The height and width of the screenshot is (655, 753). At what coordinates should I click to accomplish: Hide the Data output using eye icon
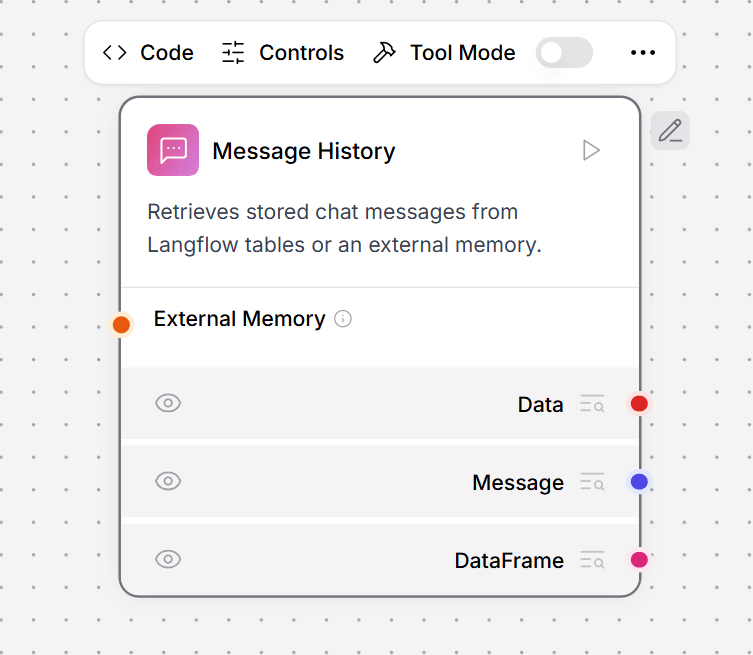point(168,403)
